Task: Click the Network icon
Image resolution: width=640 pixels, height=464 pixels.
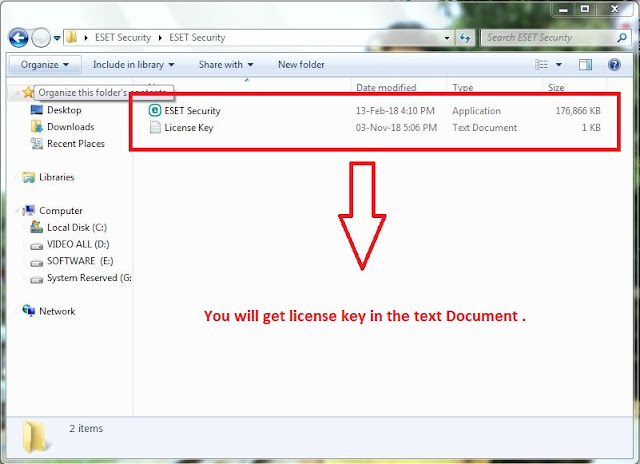Action: pos(29,311)
